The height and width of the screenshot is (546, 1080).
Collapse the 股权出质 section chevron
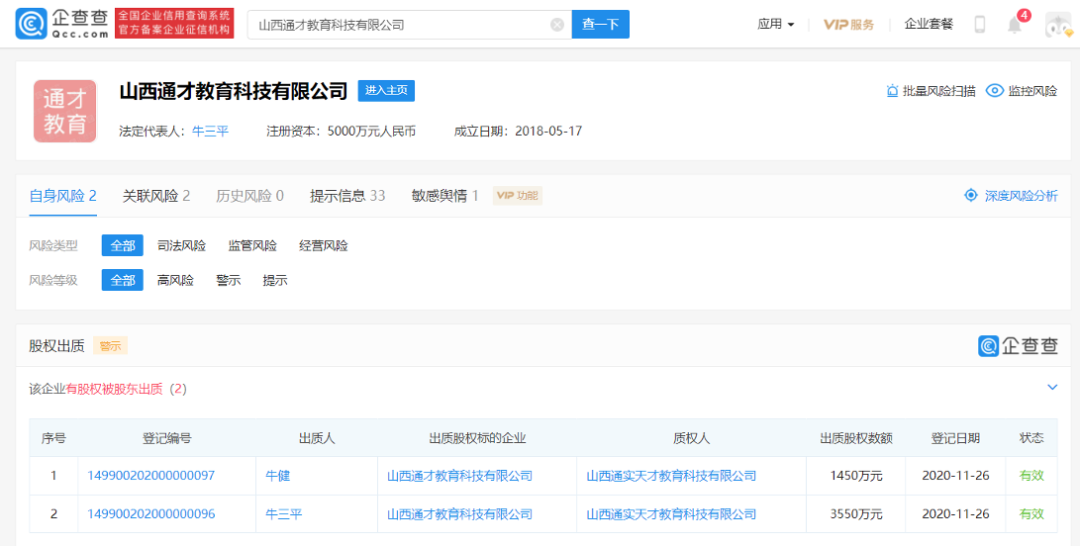point(1052,387)
